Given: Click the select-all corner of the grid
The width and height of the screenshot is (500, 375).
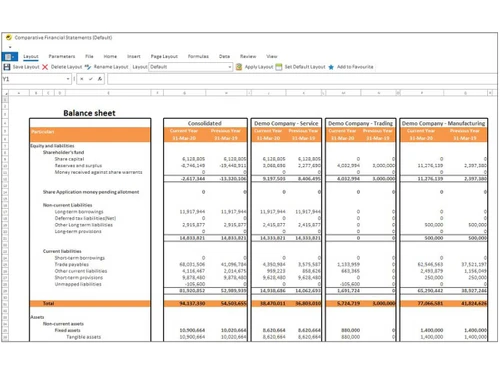Looking at the screenshot, I should (x=6, y=93).
